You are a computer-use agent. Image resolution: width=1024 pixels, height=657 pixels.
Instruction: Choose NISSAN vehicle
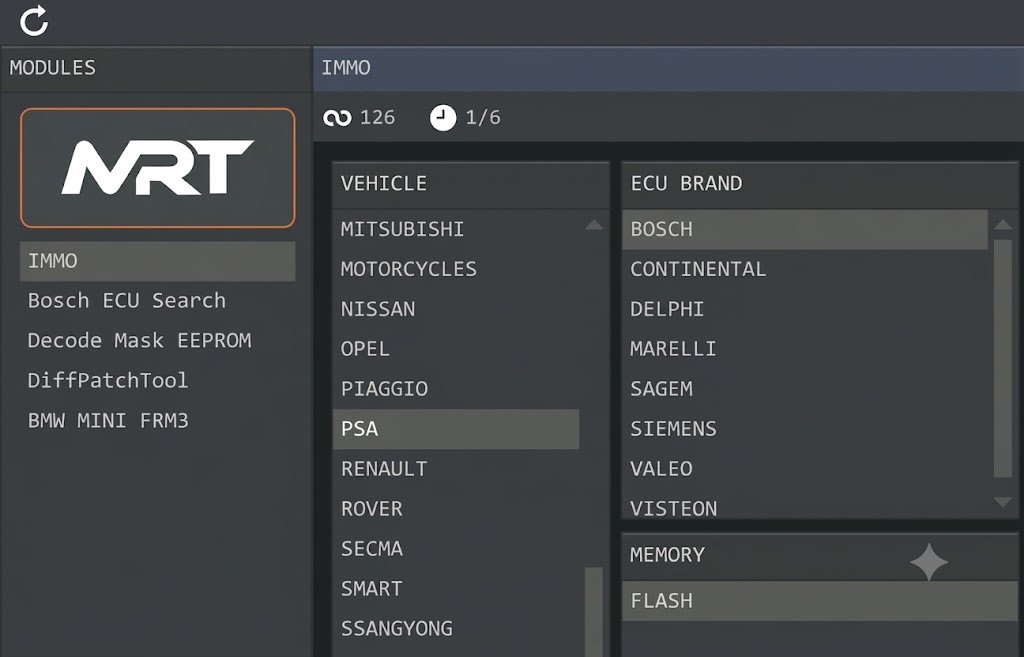click(x=456, y=309)
